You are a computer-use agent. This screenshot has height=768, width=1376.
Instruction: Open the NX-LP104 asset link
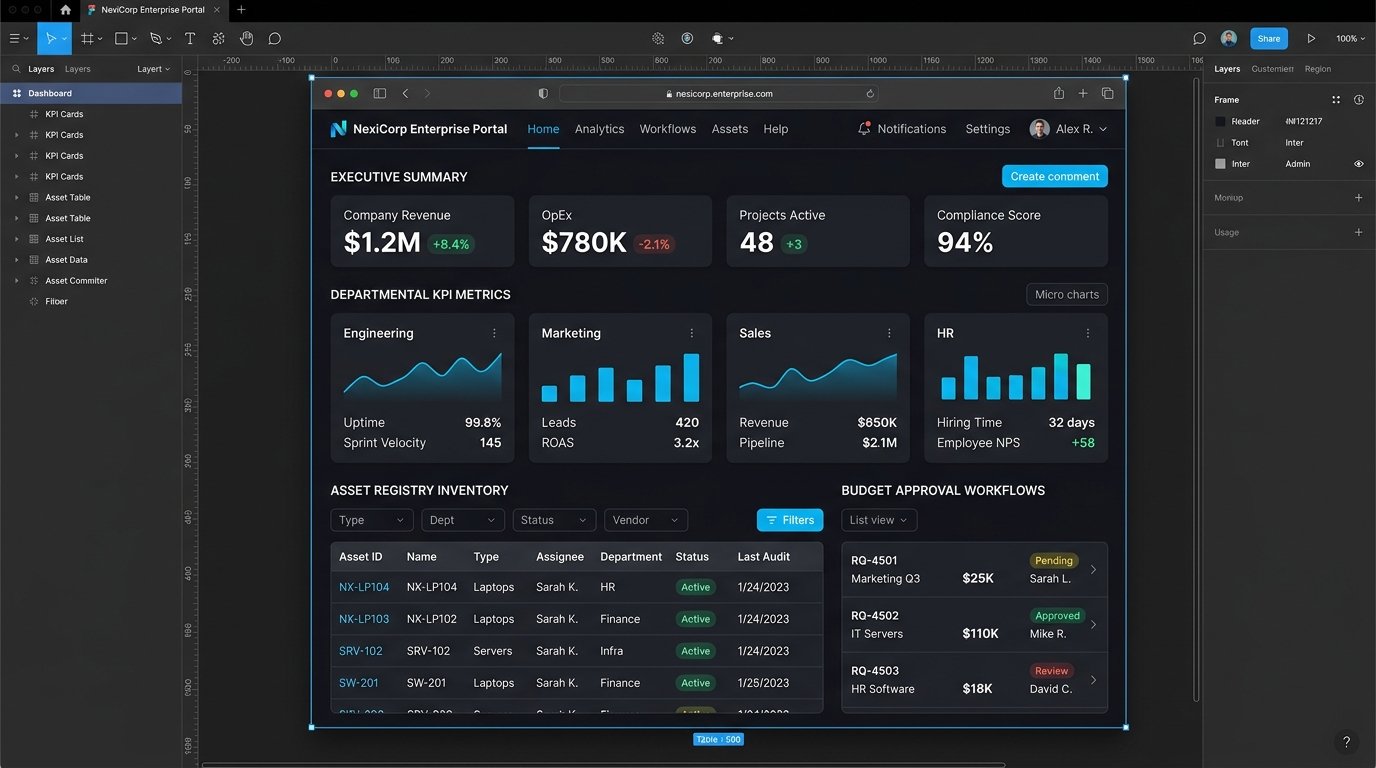[x=364, y=587]
